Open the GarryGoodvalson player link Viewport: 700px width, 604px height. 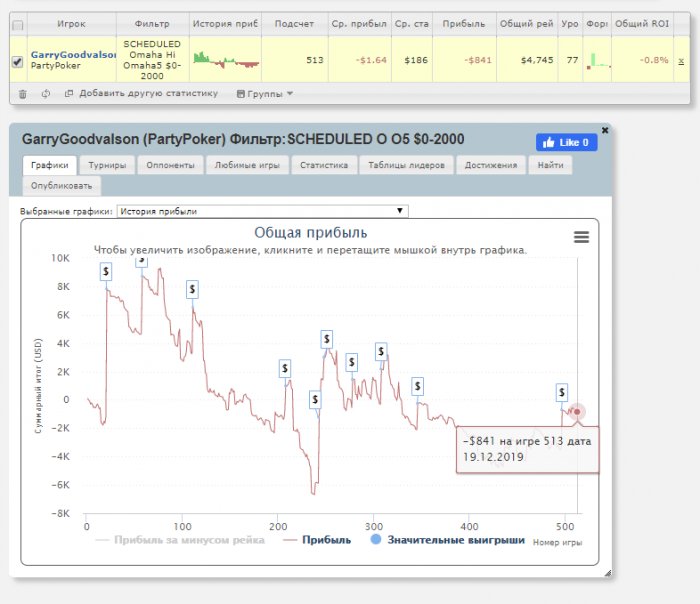coord(73,54)
